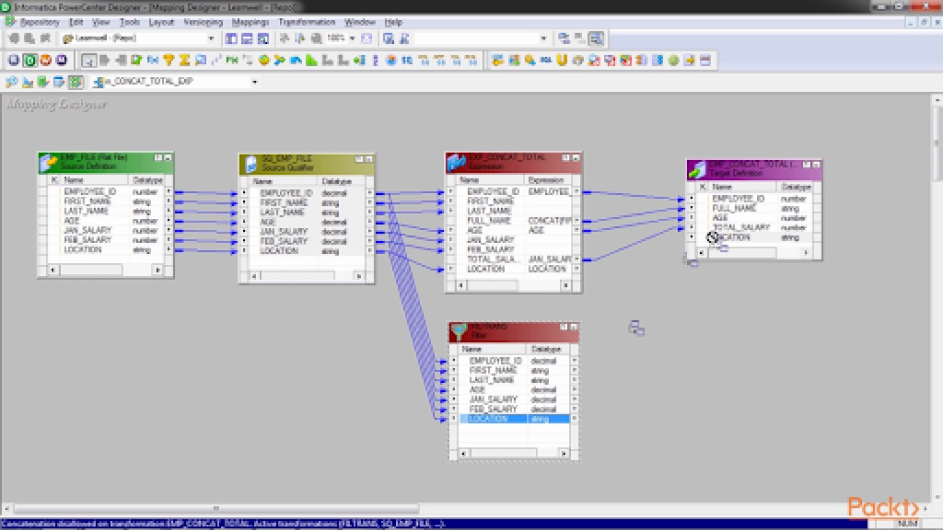Screen dimensions: 943x530
Task: Click scroll-left arrow in SQ_EMP_FILE box
Action: click(x=254, y=276)
